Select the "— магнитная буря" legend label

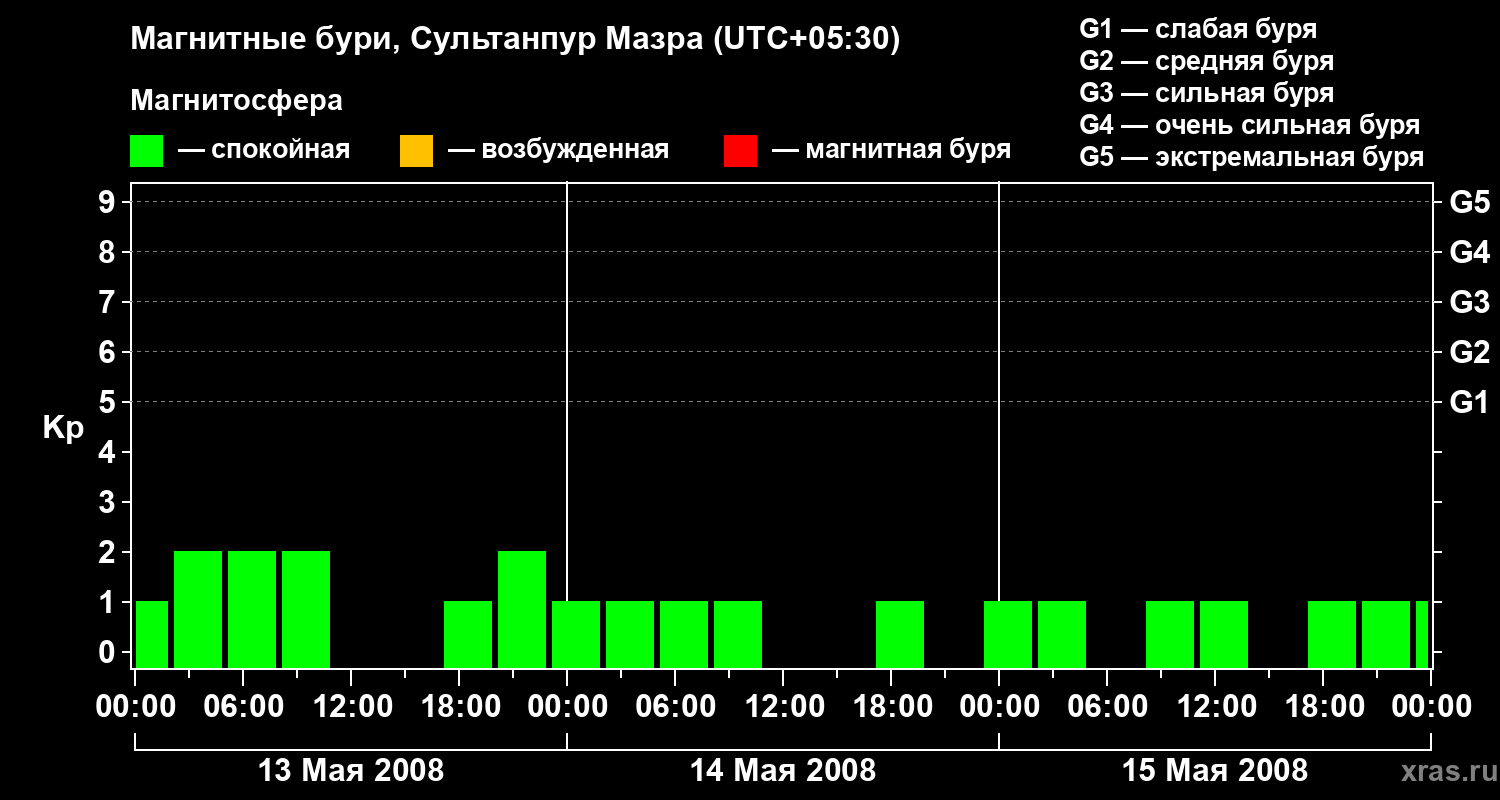click(891, 150)
